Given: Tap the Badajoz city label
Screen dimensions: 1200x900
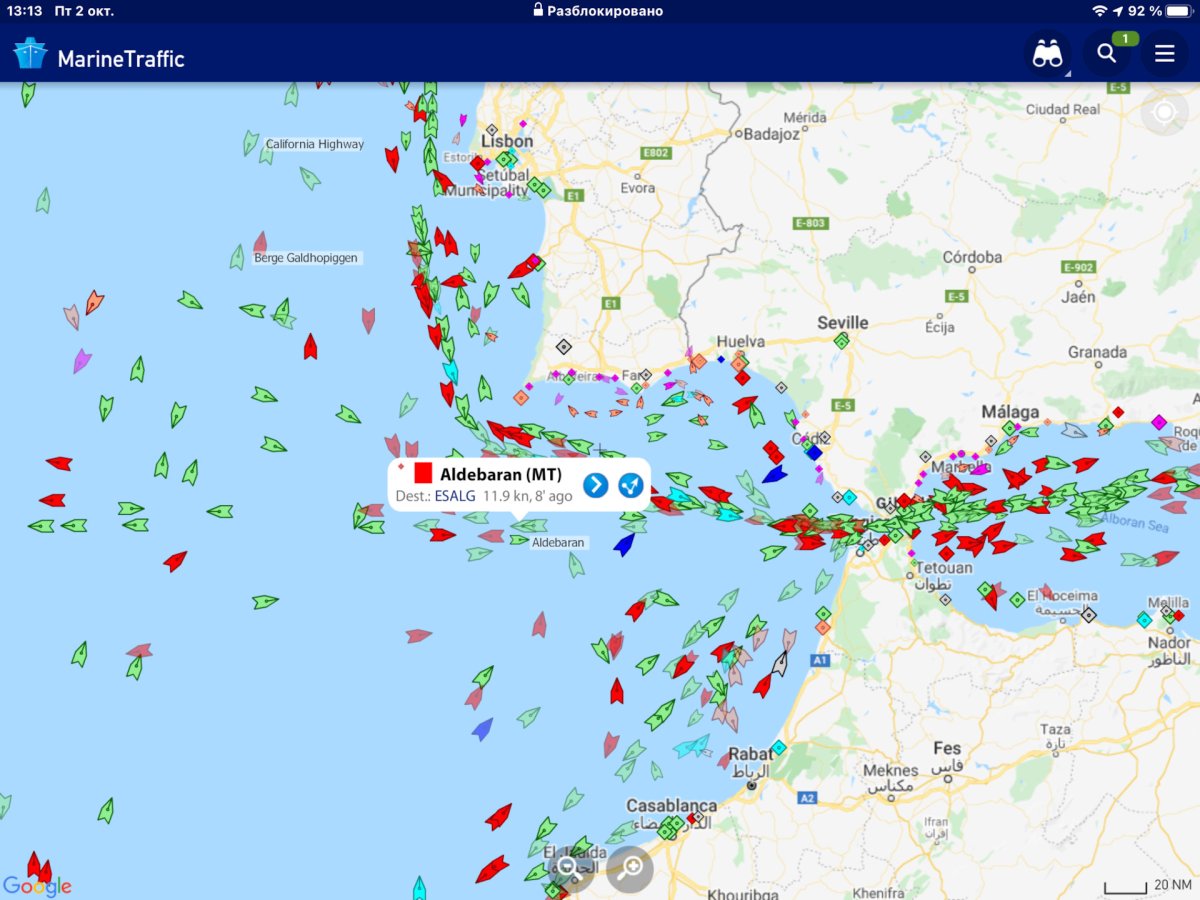Looking at the screenshot, I should tap(771, 133).
